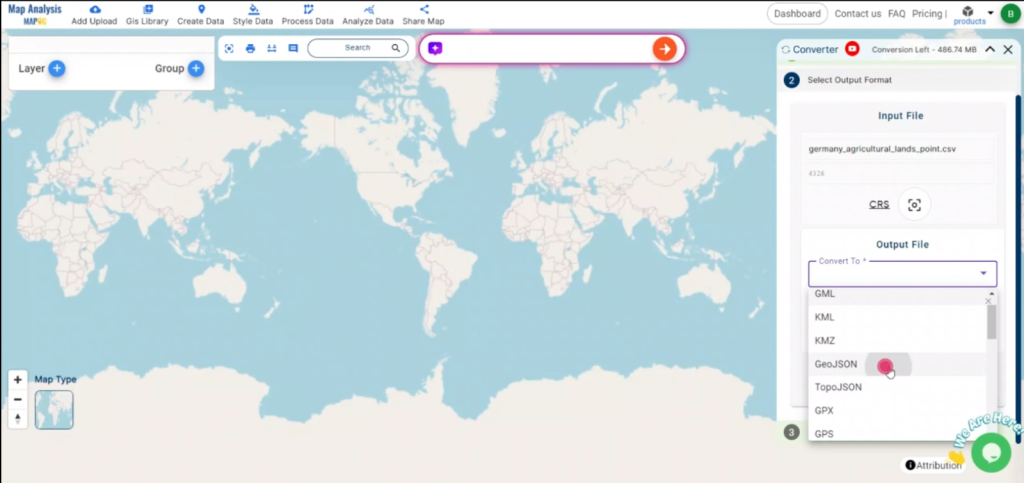
Task: Click the CRS link
Action: (879, 204)
